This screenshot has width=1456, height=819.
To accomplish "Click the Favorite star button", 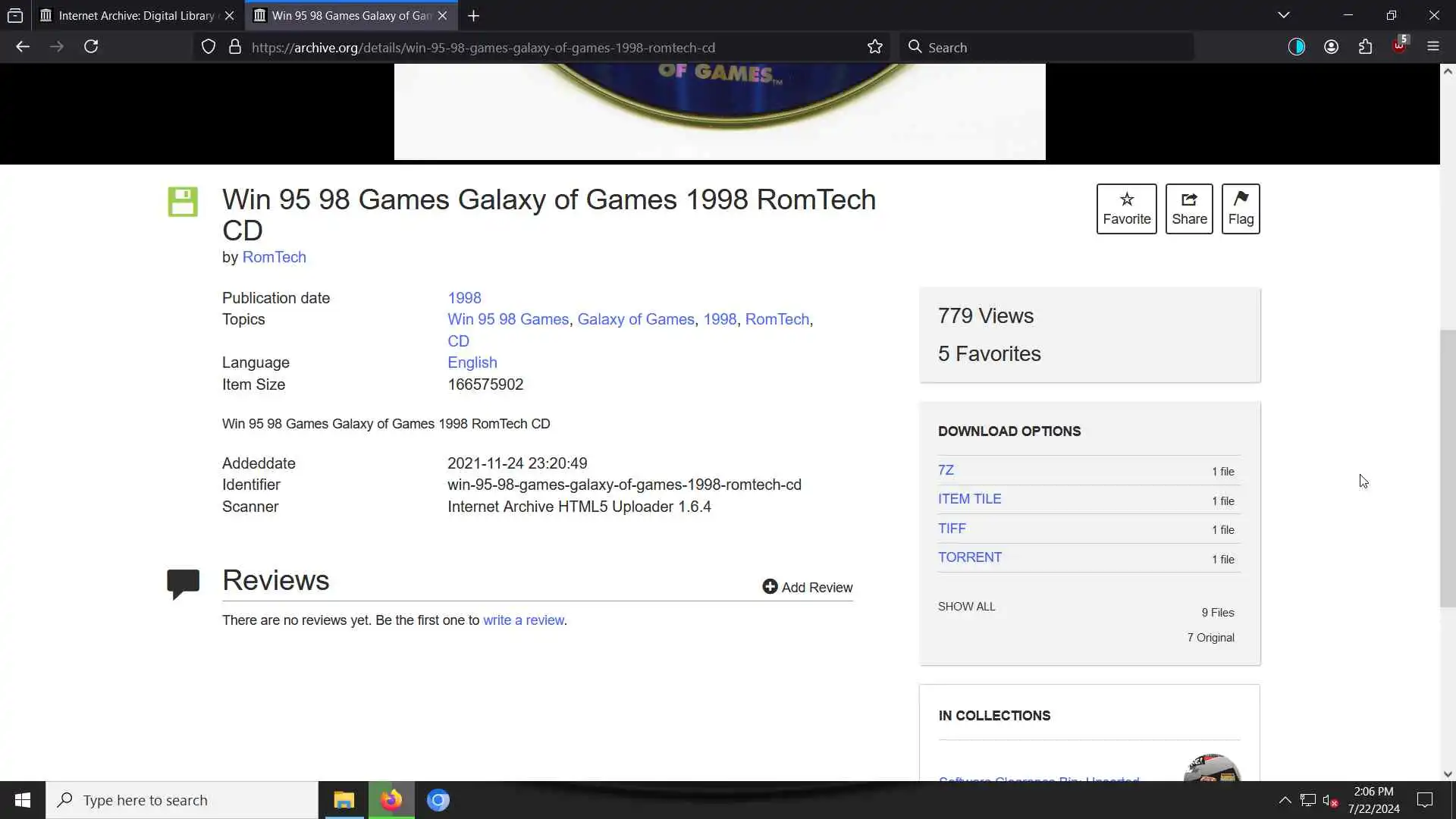I will click(x=1126, y=209).
